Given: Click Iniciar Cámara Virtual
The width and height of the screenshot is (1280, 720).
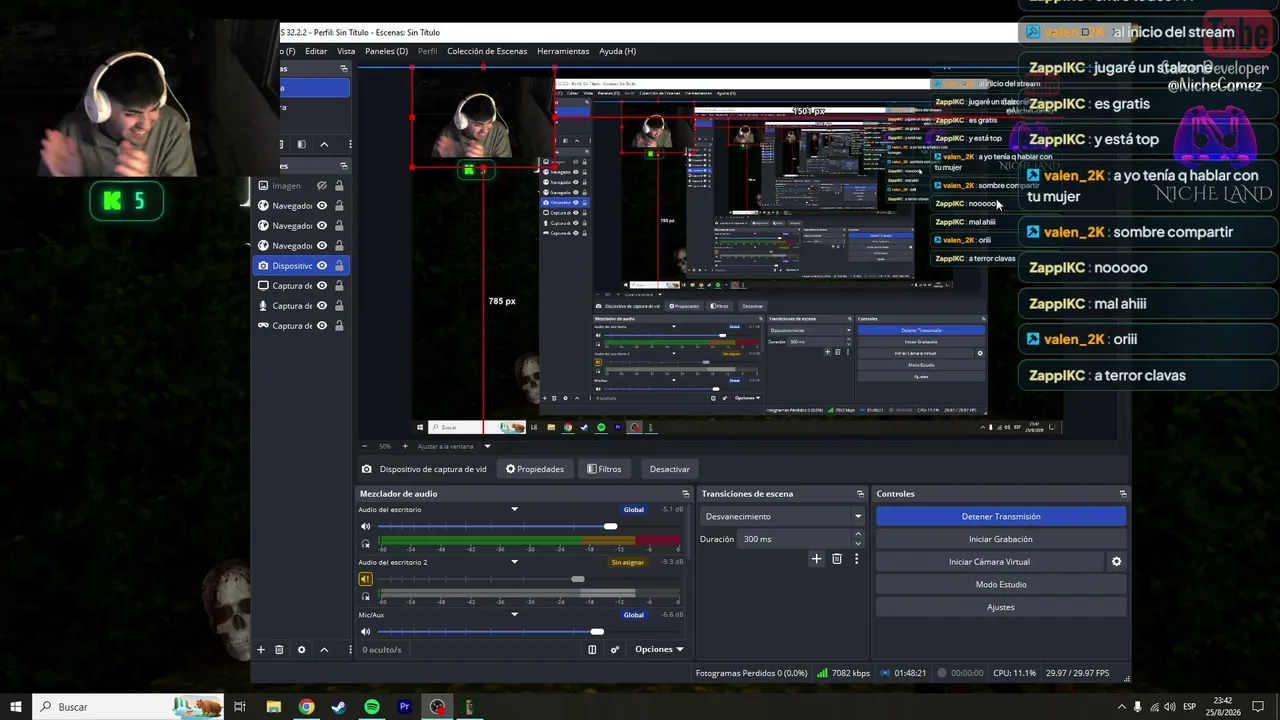Looking at the screenshot, I should click(989, 562).
